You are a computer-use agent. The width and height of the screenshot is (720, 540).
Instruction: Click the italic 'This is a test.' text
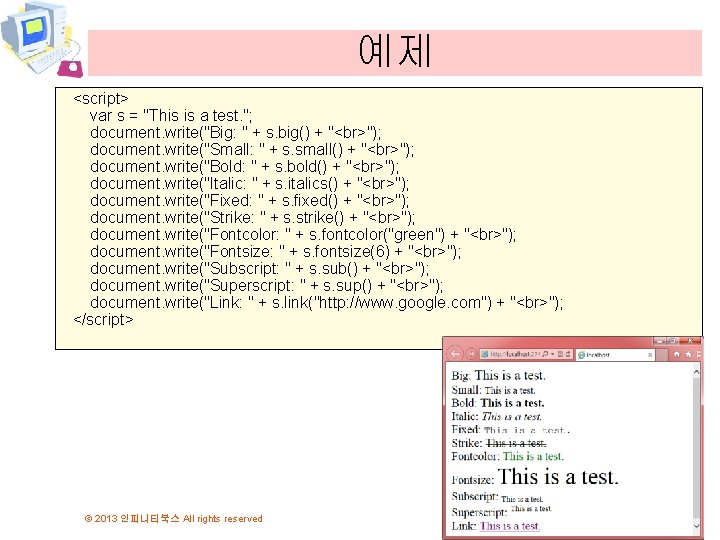coord(512,416)
